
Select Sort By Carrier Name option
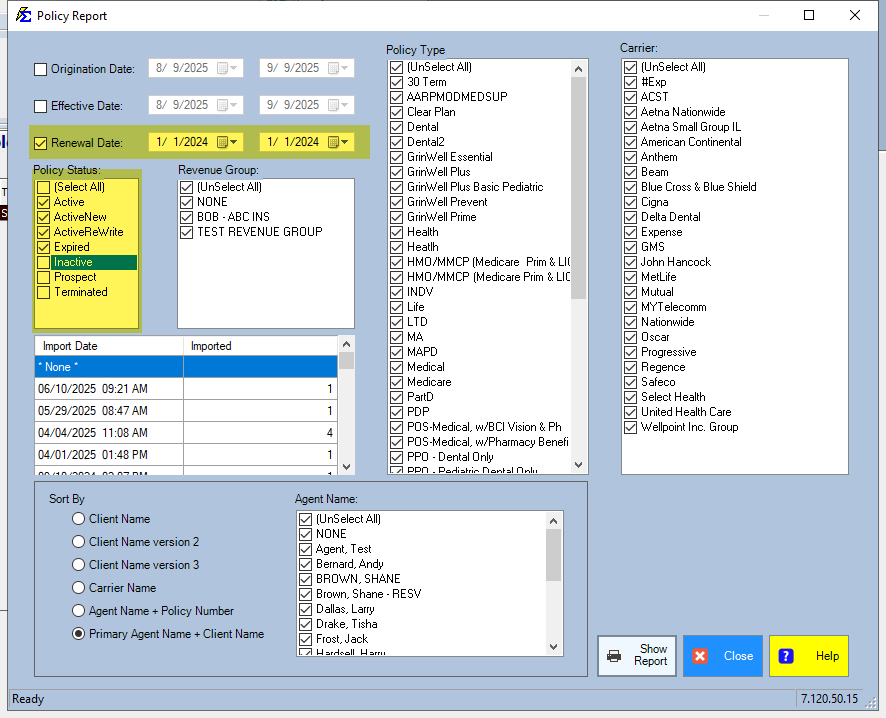point(78,588)
